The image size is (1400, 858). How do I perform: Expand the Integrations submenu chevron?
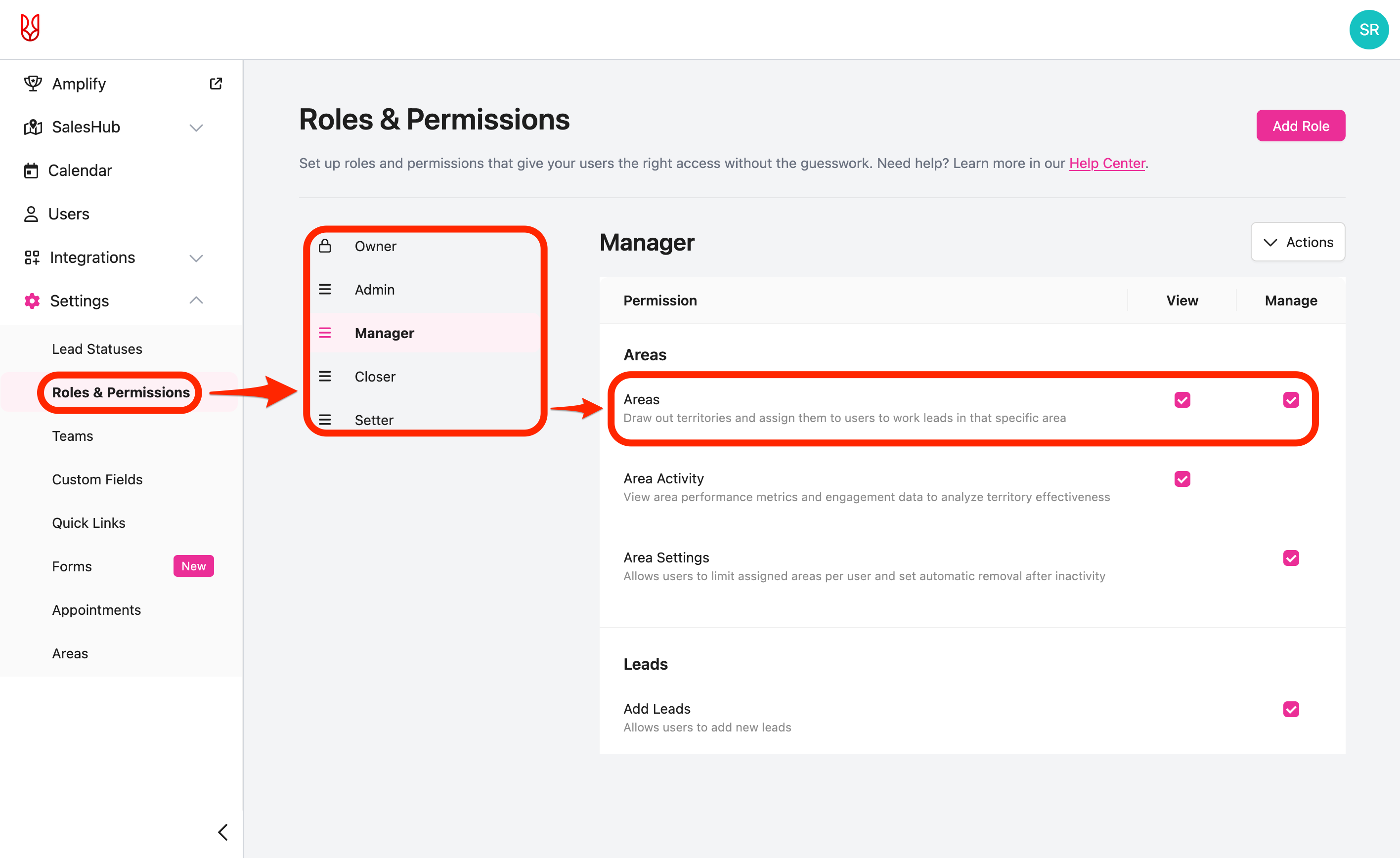[196, 258]
